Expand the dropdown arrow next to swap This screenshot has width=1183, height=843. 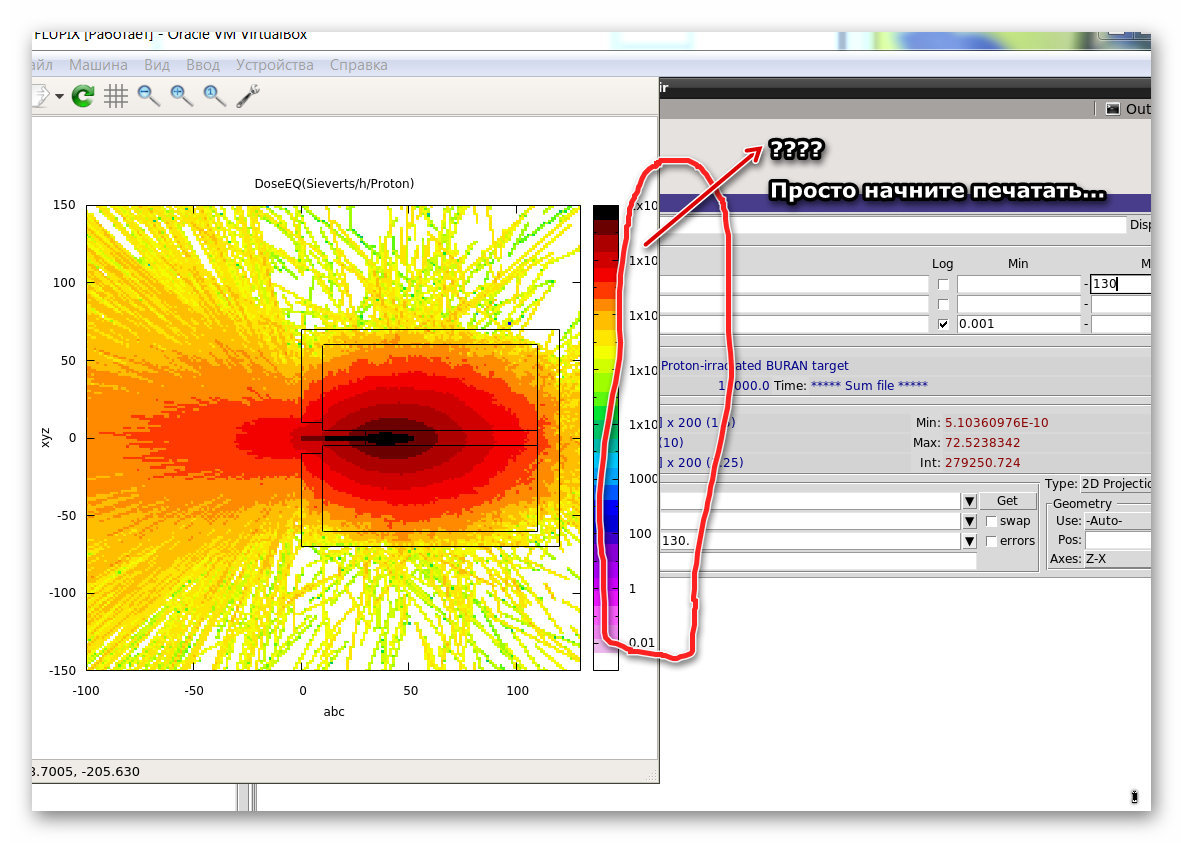point(969,521)
